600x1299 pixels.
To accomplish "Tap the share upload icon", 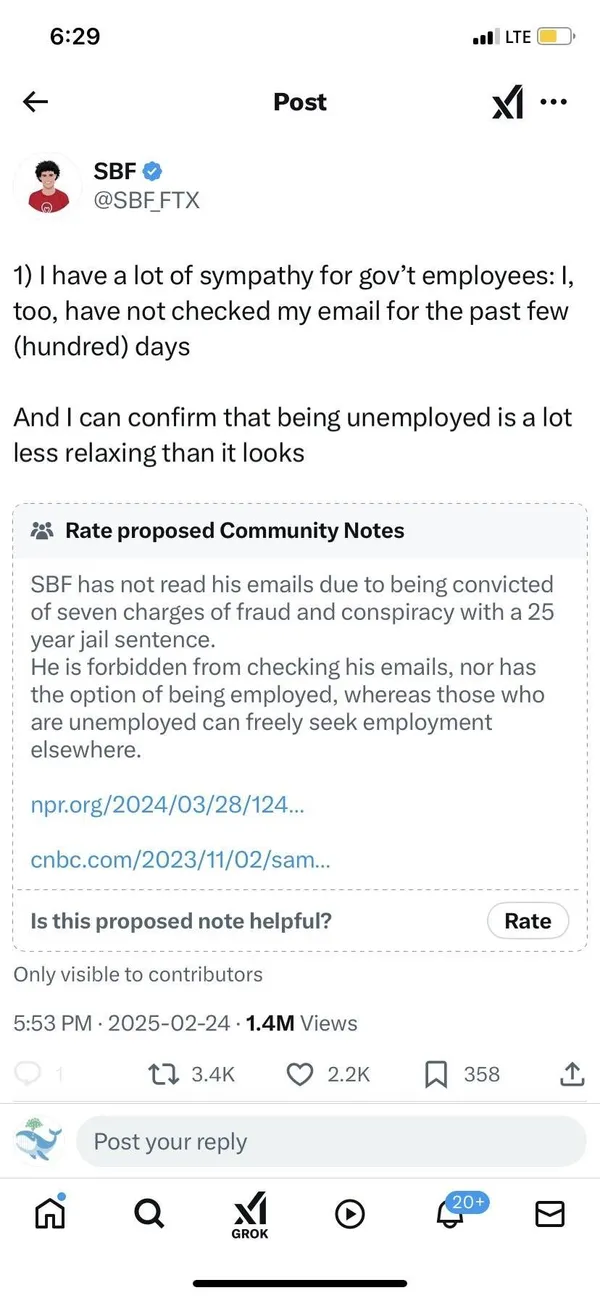I will 570,1073.
